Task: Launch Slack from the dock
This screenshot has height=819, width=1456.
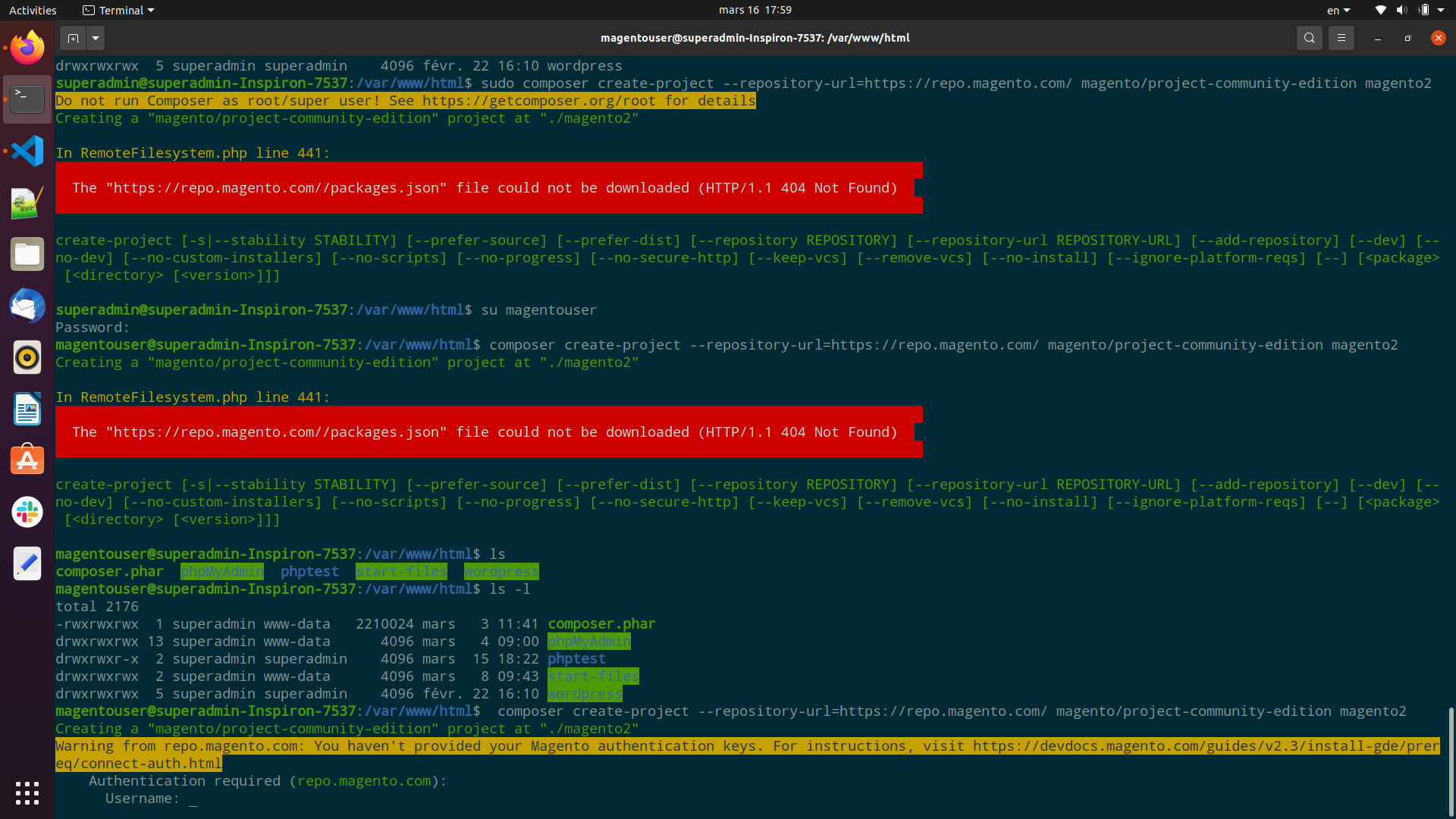Action: (x=27, y=512)
